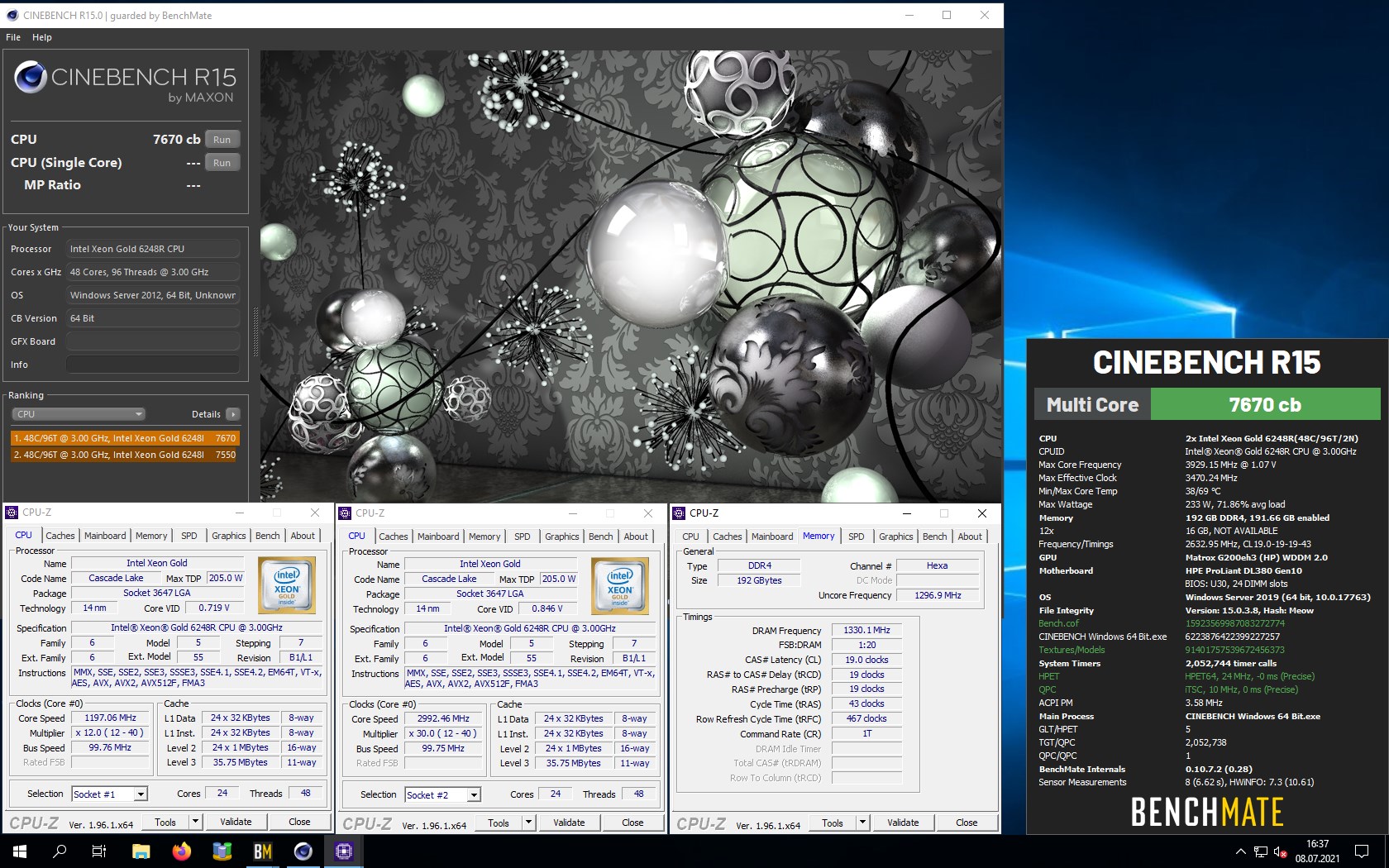Click Validate in Memory CPU-Z window

pos(903,823)
